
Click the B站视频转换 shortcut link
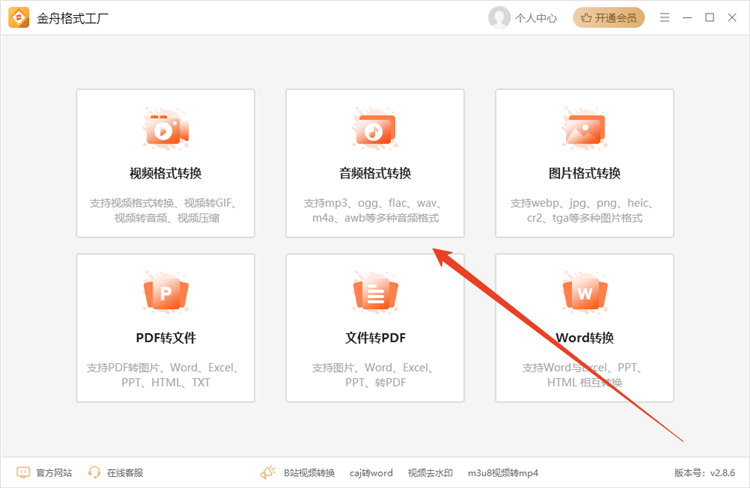click(308, 472)
